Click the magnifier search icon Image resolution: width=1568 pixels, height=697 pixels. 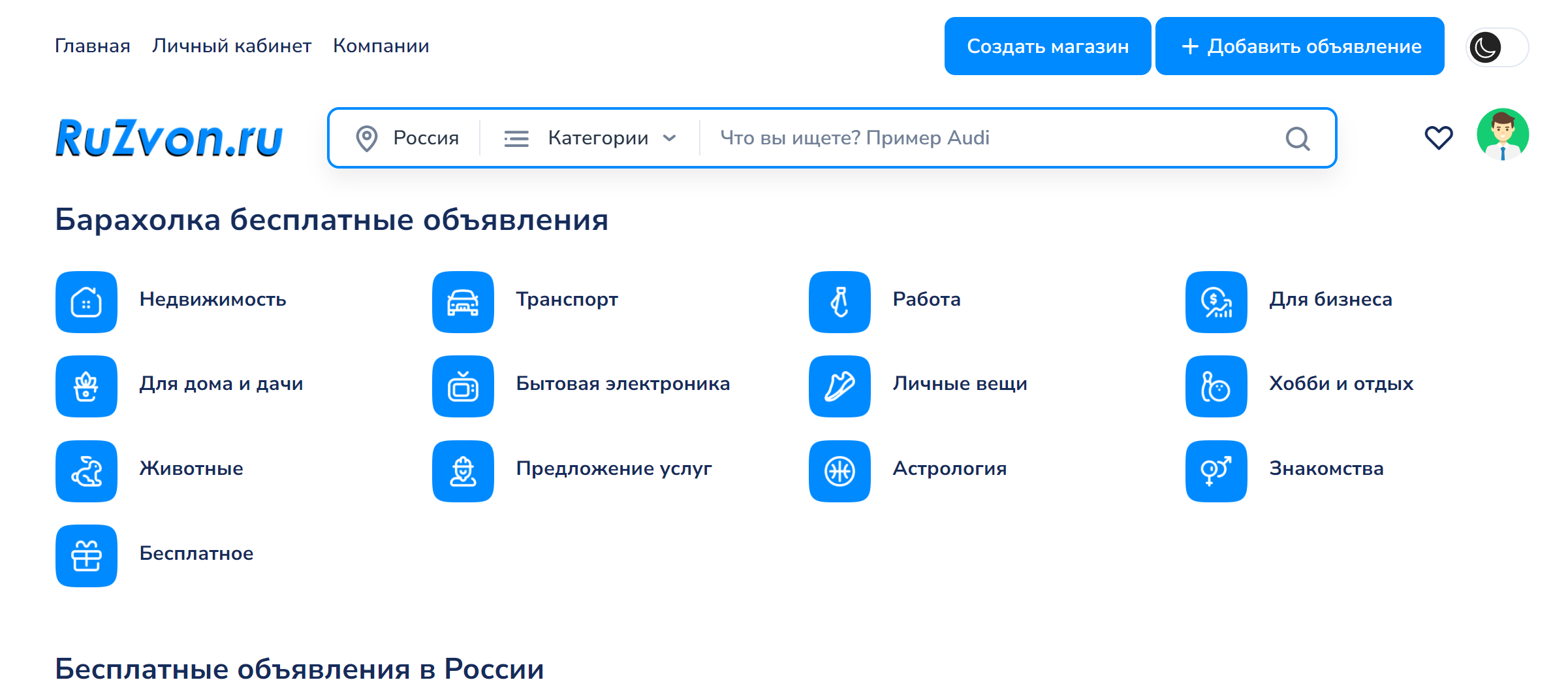[x=1297, y=138]
